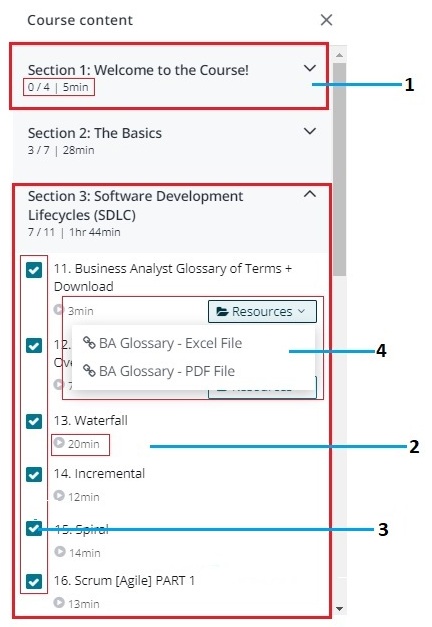
Task: Click link icon of BA Glossary Excel File
Action: click(x=89, y=343)
